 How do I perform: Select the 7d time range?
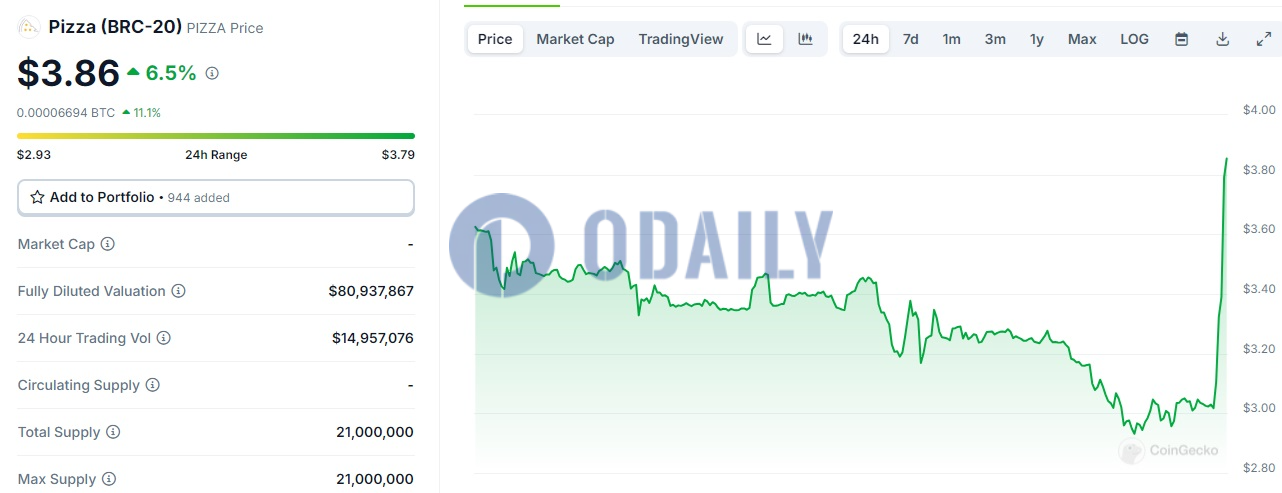pos(910,39)
